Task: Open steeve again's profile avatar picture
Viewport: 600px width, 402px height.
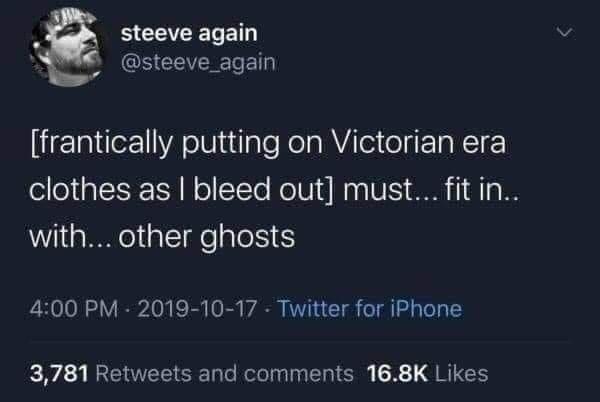Action: (67, 47)
